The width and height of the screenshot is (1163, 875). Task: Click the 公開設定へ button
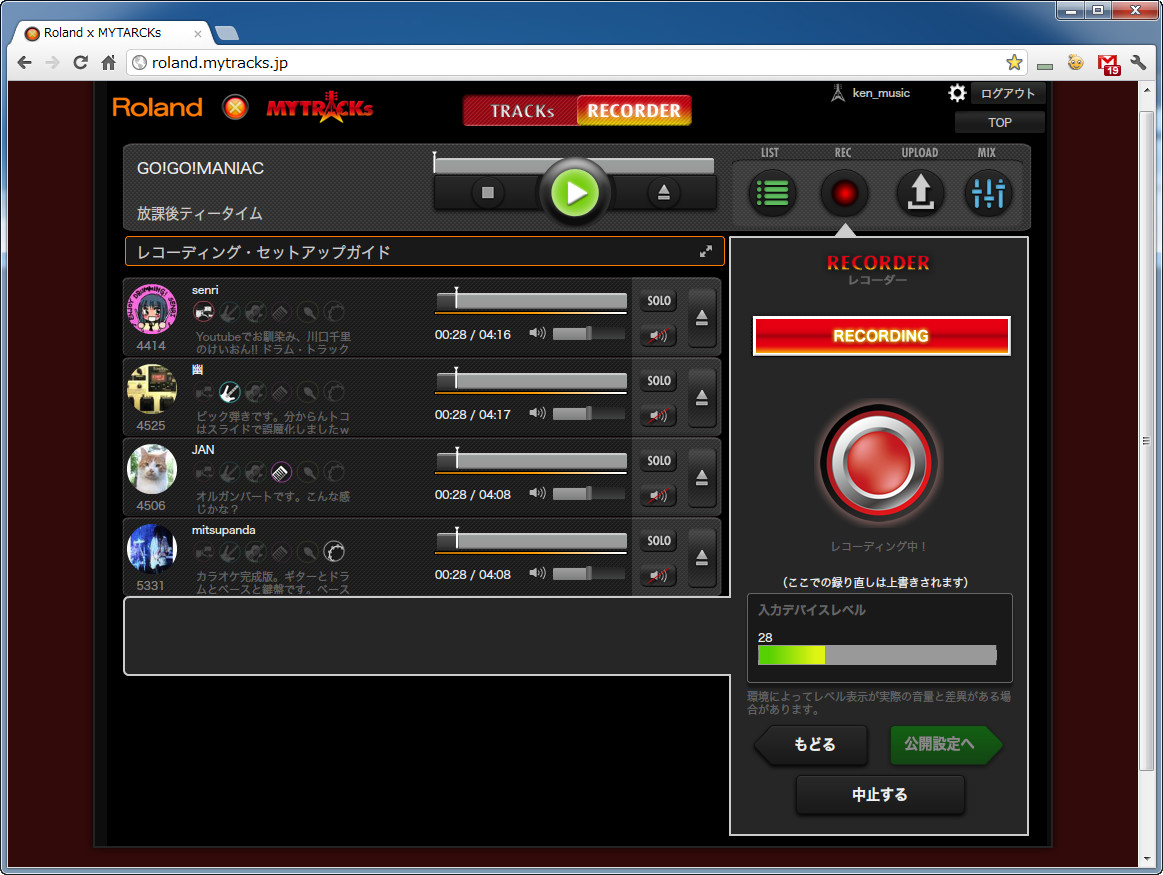coord(946,744)
